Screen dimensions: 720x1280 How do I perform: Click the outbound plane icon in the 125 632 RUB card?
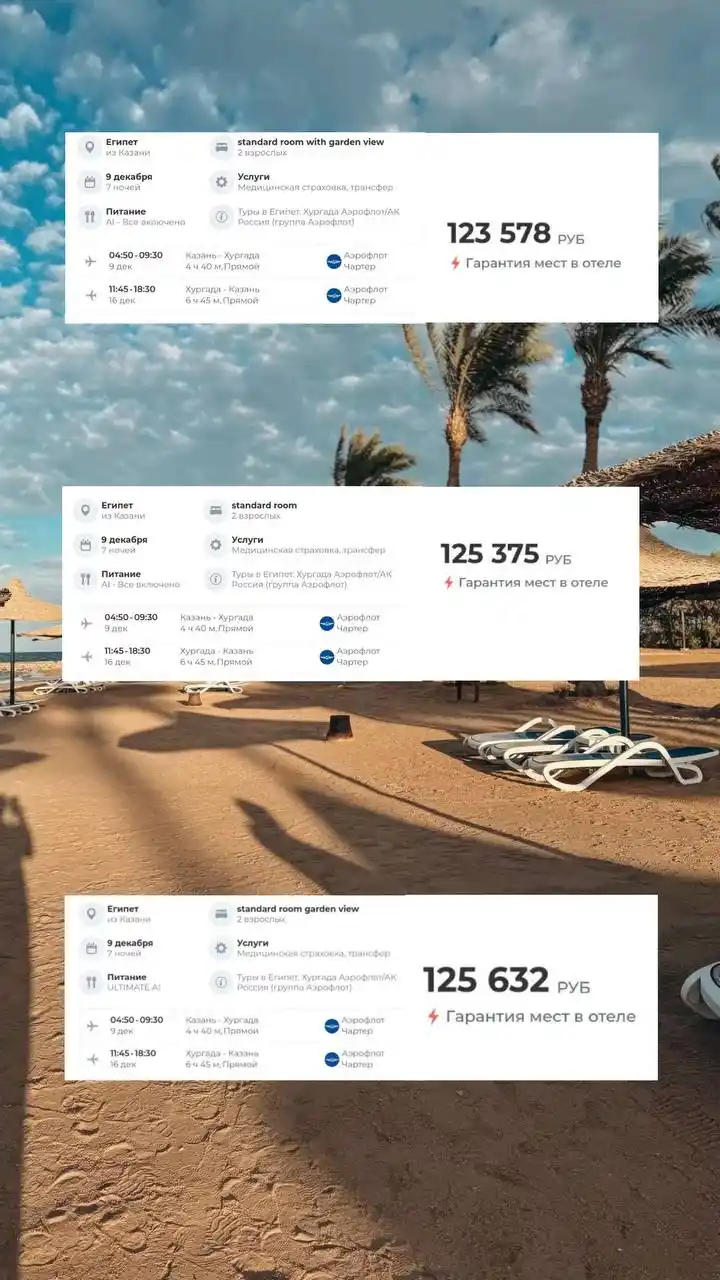click(92, 1025)
